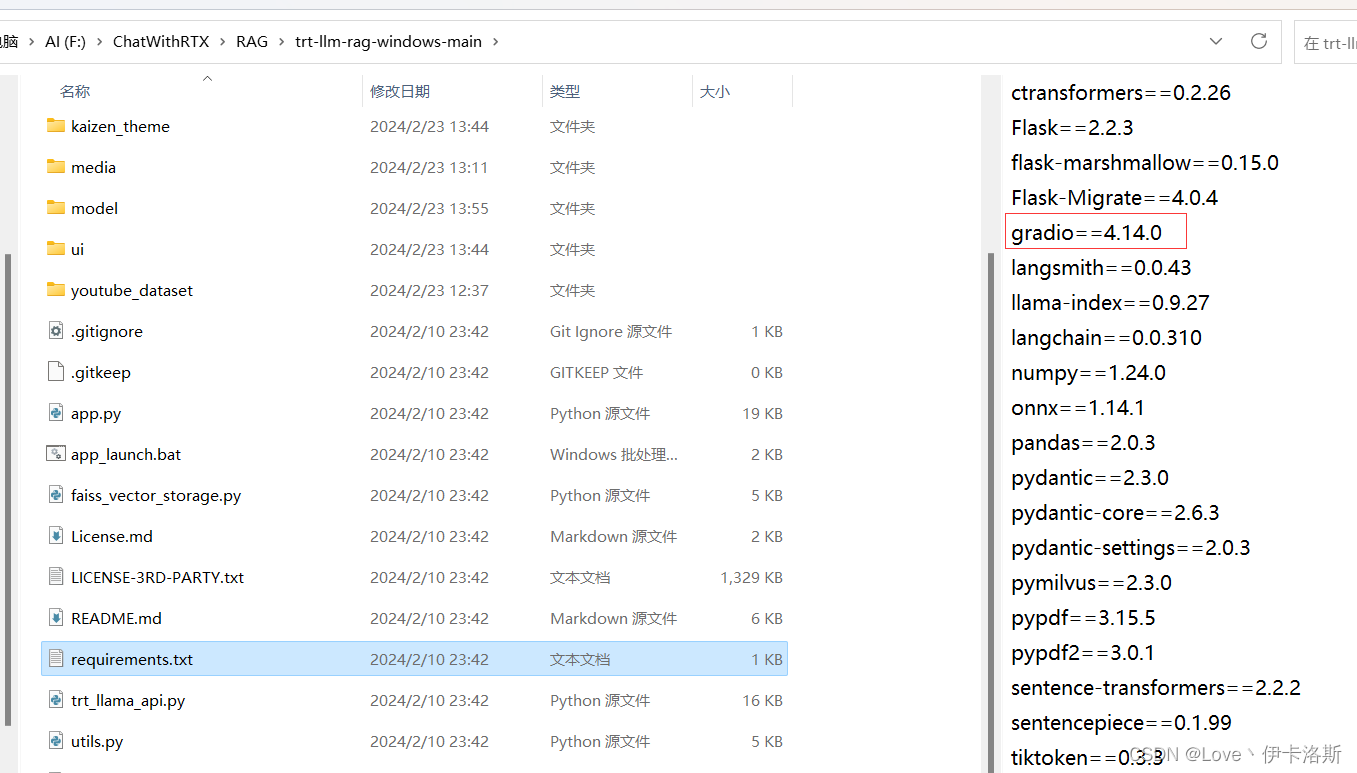Open the kaizen_theme folder icon
This screenshot has width=1357, height=773.
pos(56,126)
